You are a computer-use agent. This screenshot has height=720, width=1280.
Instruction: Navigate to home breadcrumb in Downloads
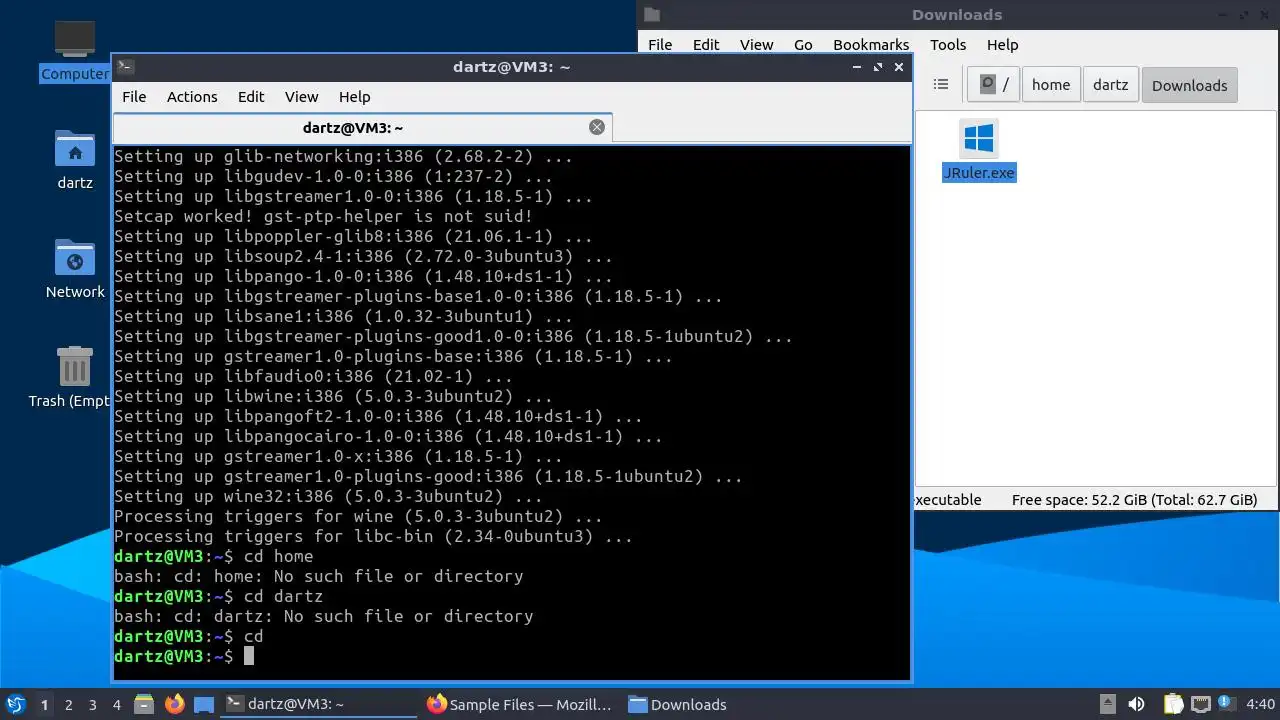pyautogui.click(x=1051, y=85)
